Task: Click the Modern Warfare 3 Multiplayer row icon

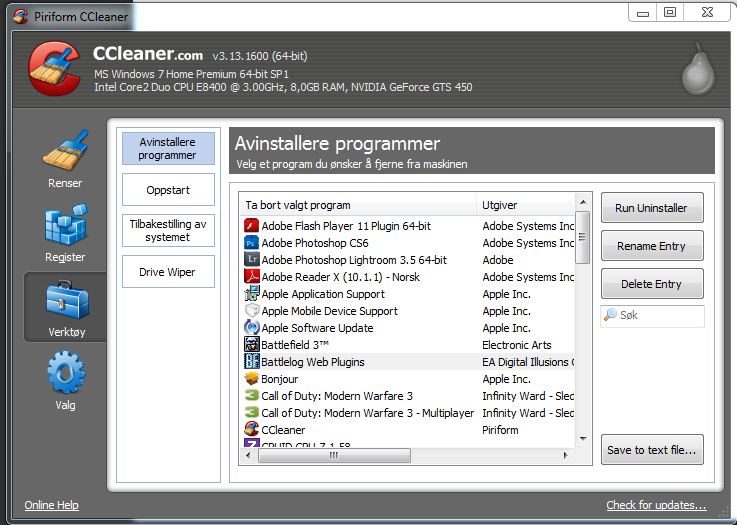Action: pos(251,413)
